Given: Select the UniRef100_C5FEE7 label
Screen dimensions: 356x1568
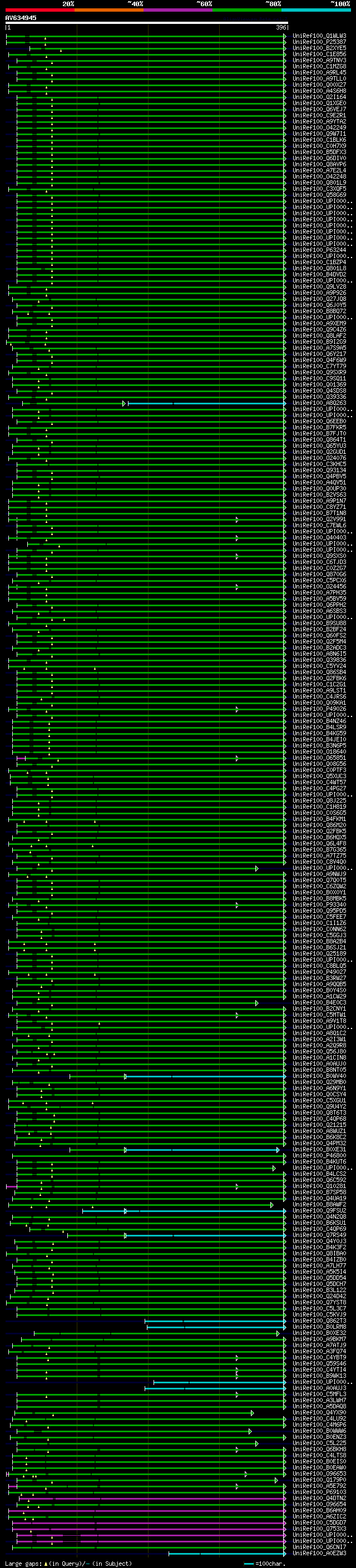Looking at the screenshot, I should (319, 917).
